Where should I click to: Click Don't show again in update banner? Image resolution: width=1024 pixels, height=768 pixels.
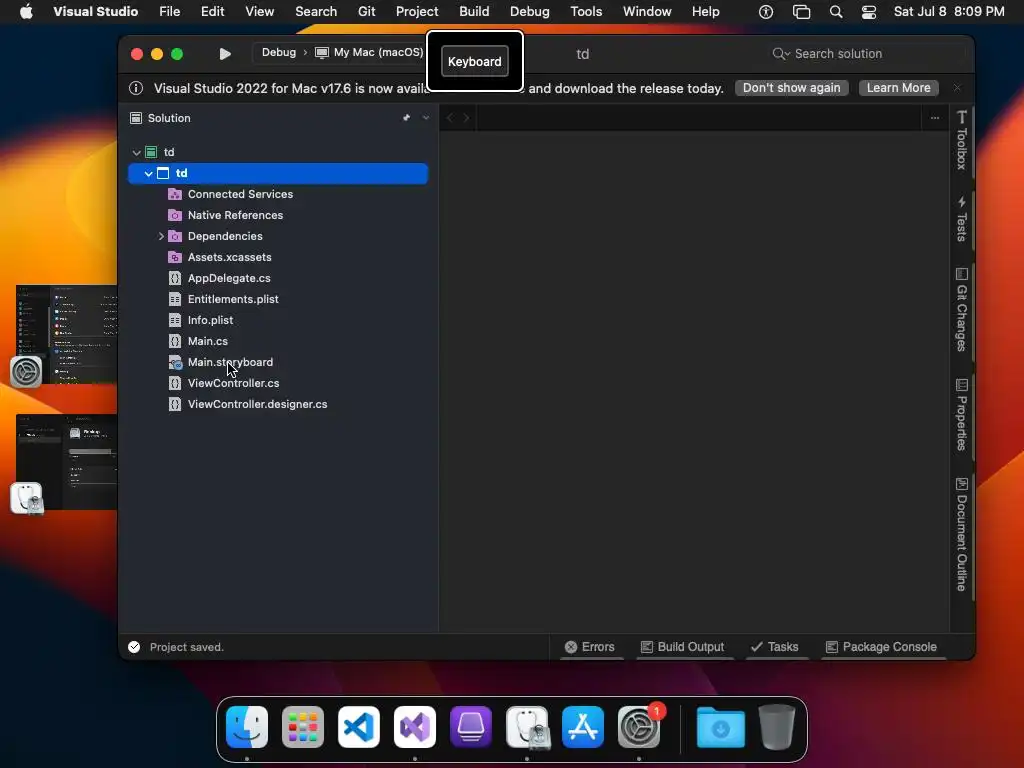point(792,88)
